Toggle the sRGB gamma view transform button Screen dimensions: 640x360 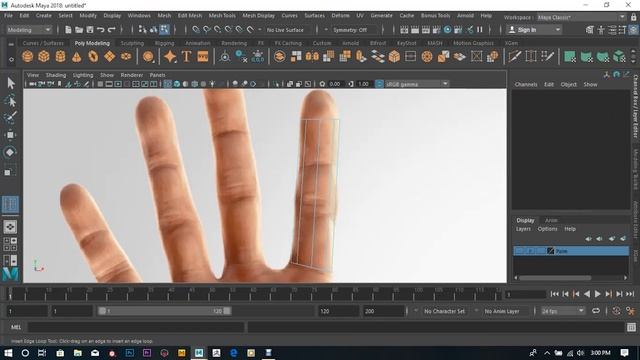pyautogui.click(x=379, y=84)
